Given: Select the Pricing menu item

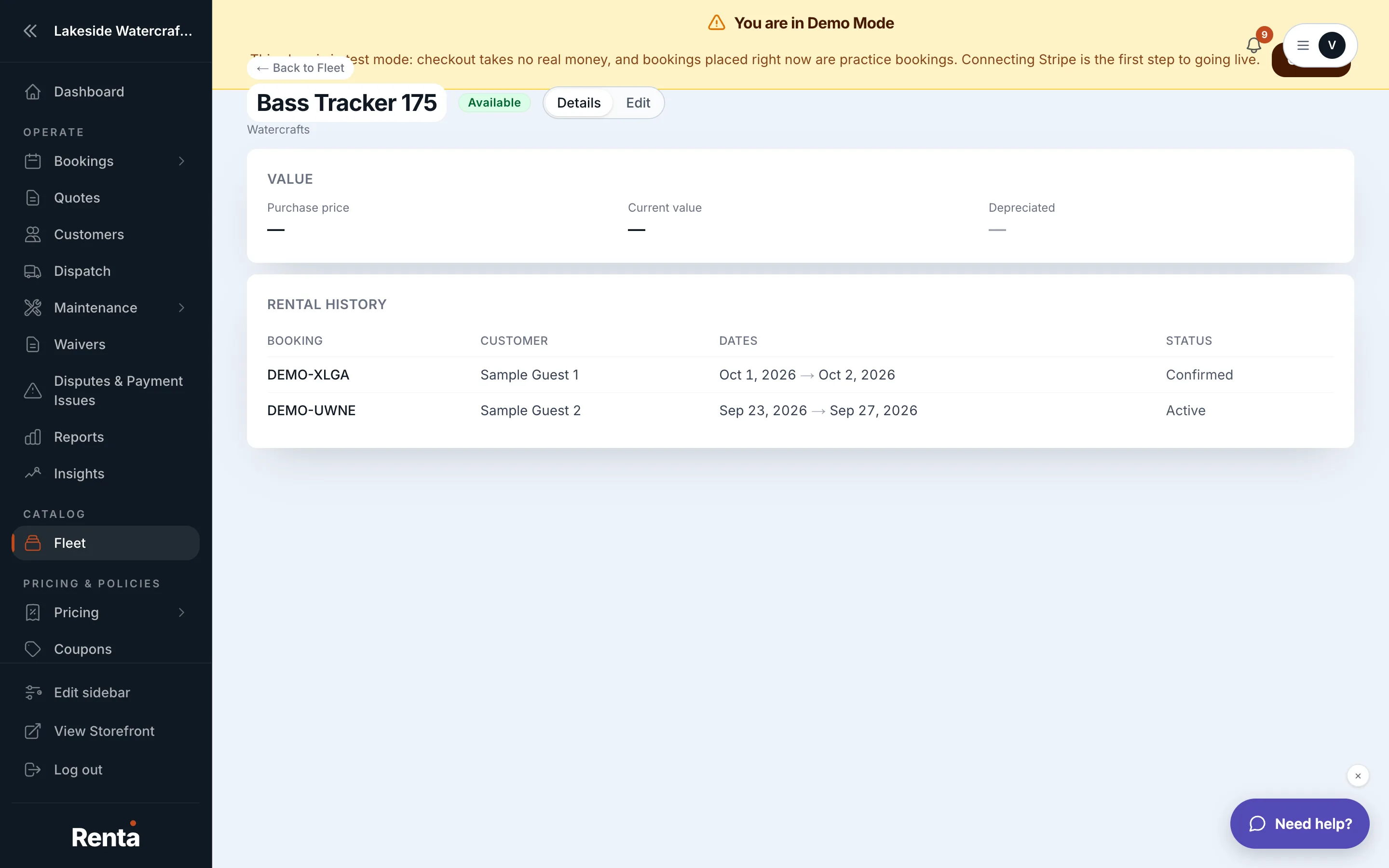Looking at the screenshot, I should (106, 612).
